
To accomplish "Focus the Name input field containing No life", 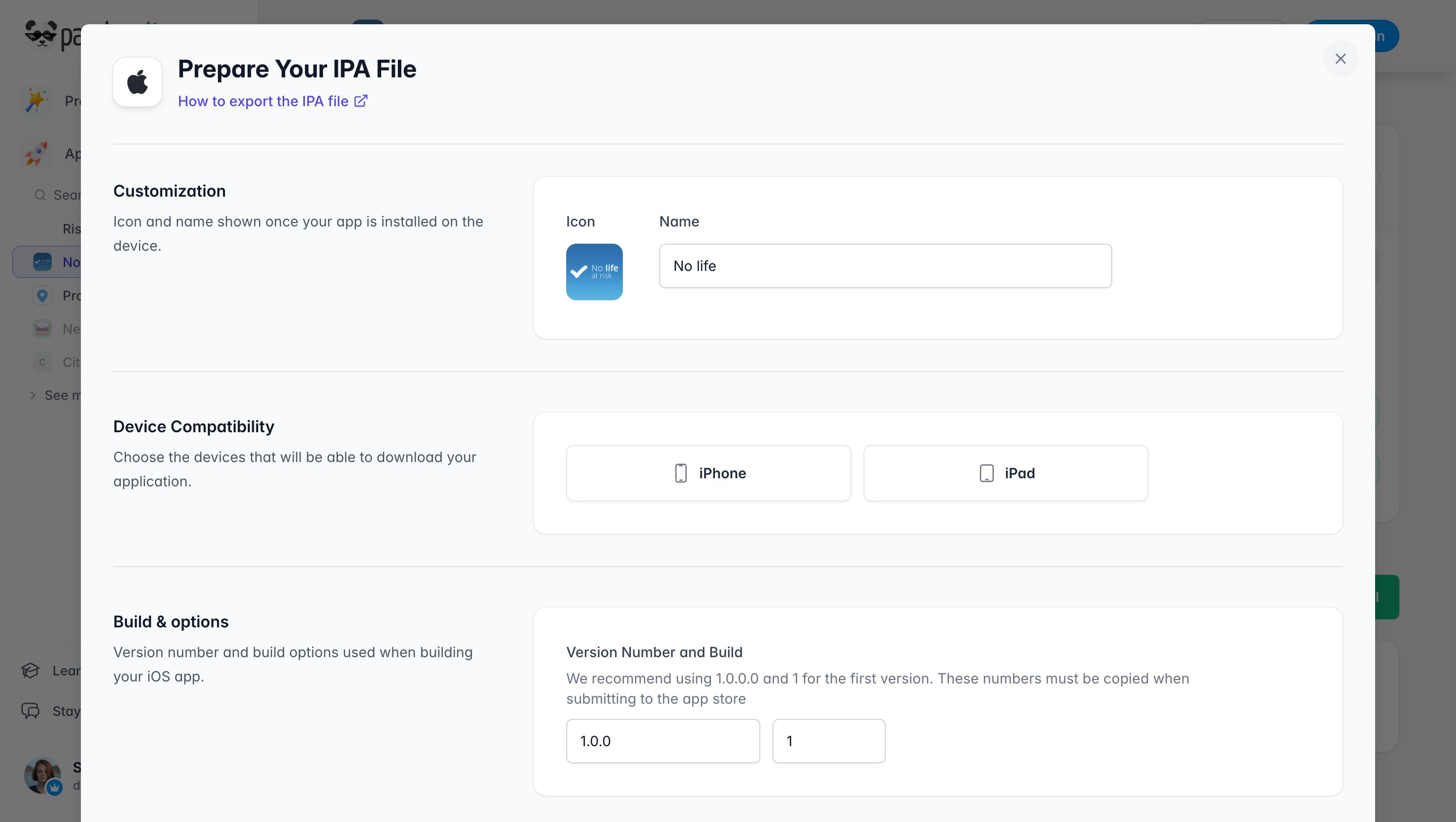I will click(x=885, y=266).
